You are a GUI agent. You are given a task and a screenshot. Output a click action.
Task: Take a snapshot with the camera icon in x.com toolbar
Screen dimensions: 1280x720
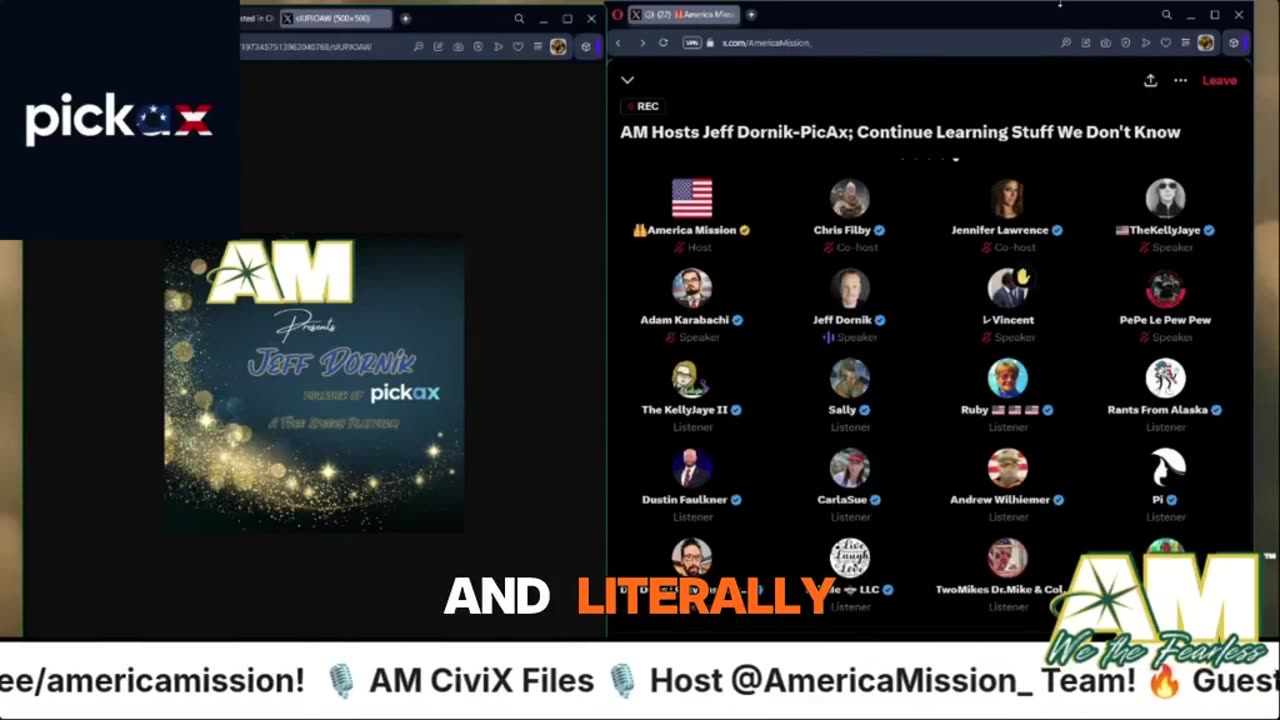tap(1106, 43)
